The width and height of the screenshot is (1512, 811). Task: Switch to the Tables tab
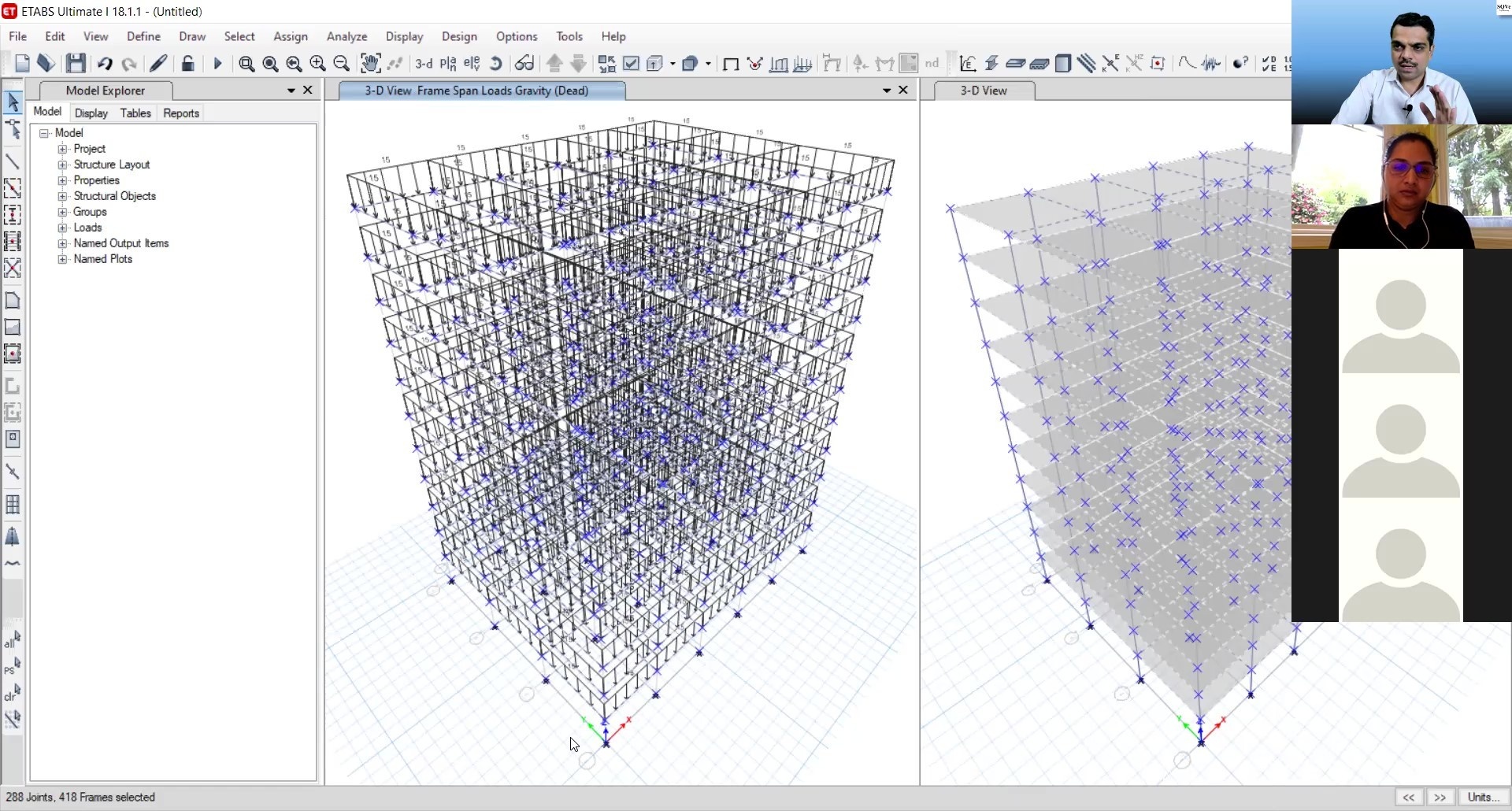tap(135, 113)
